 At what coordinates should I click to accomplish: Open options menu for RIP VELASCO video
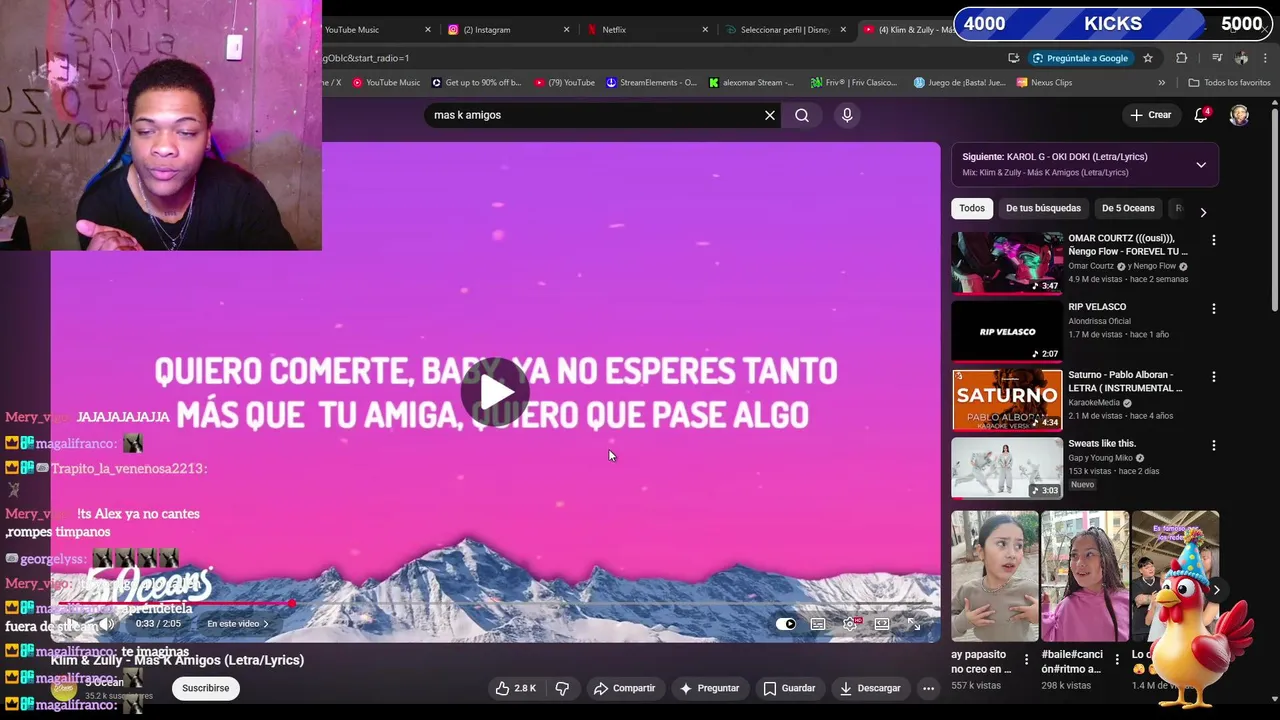click(1214, 309)
